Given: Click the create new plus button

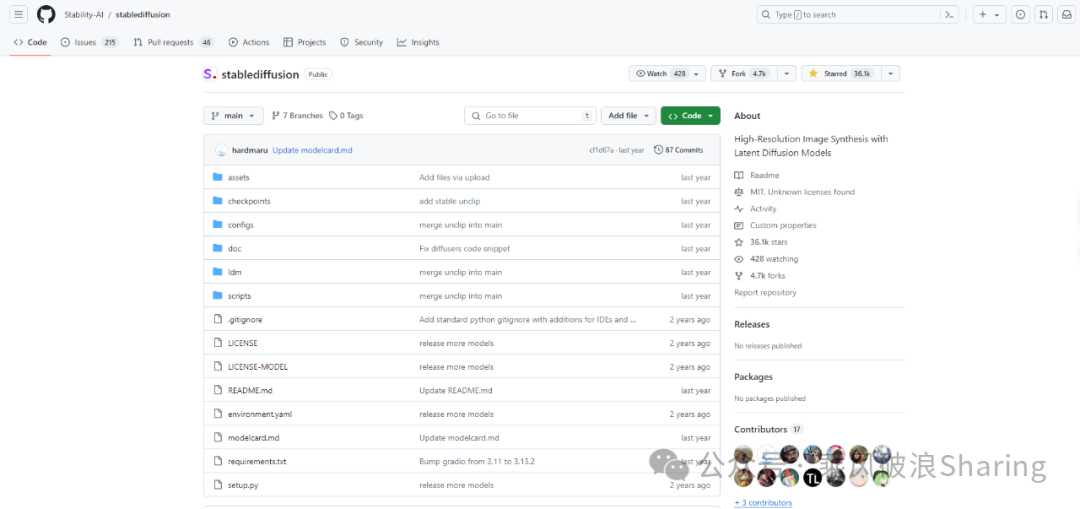Looking at the screenshot, I should point(989,14).
